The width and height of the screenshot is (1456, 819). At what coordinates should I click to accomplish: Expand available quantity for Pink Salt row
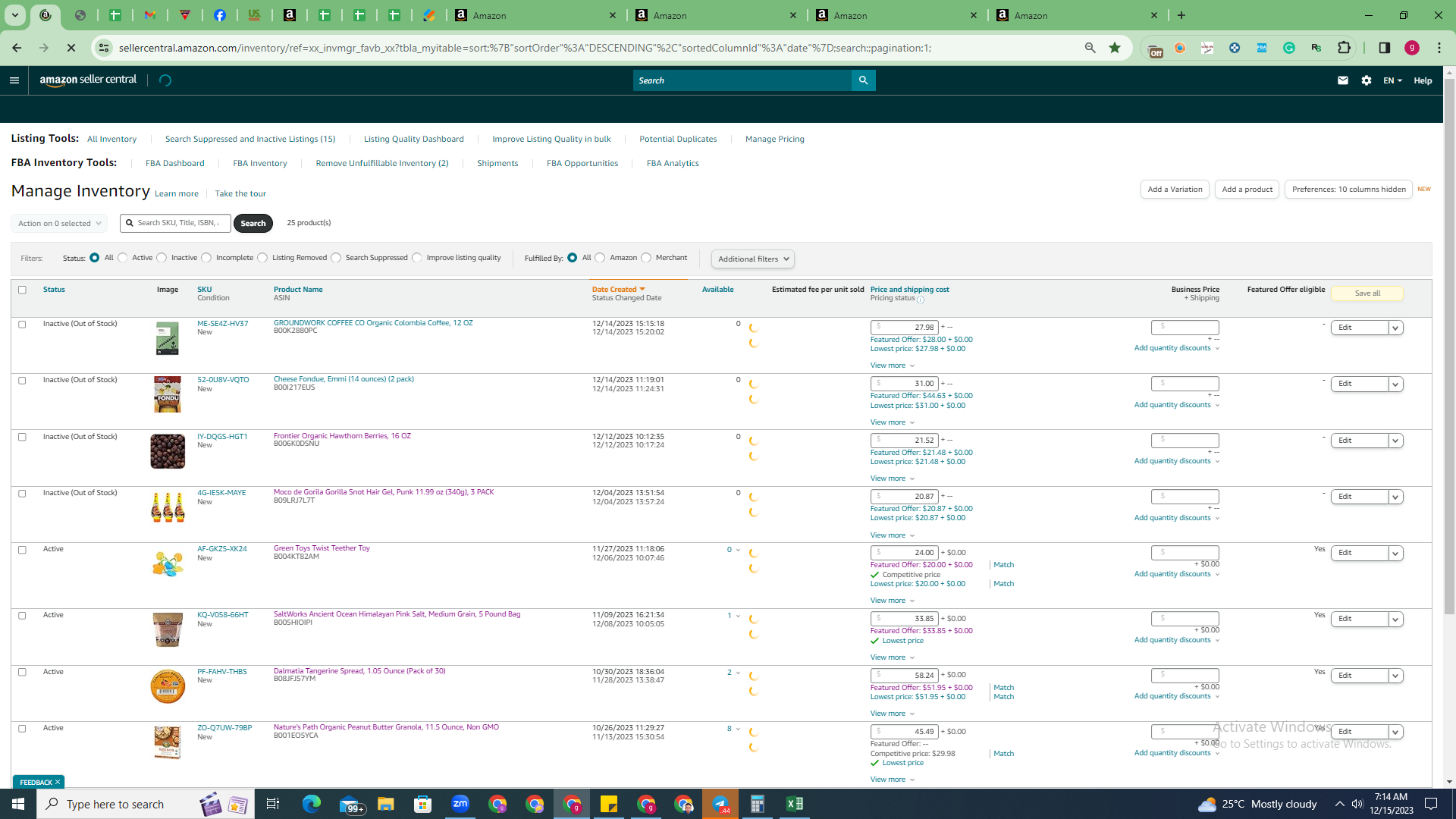[734, 616]
